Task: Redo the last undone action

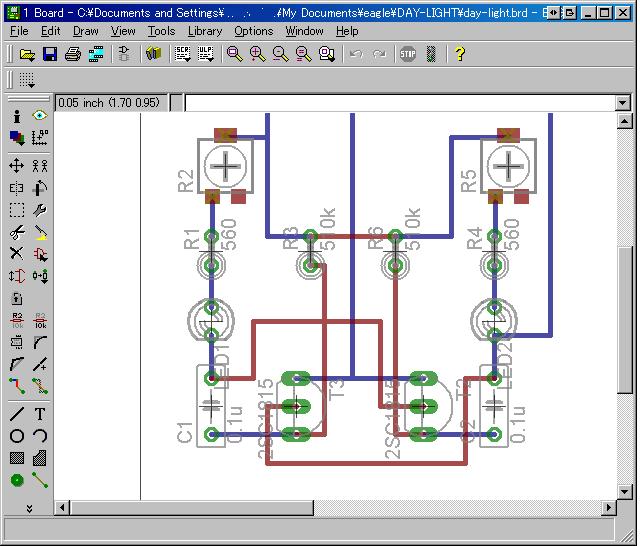Action: 379,54
